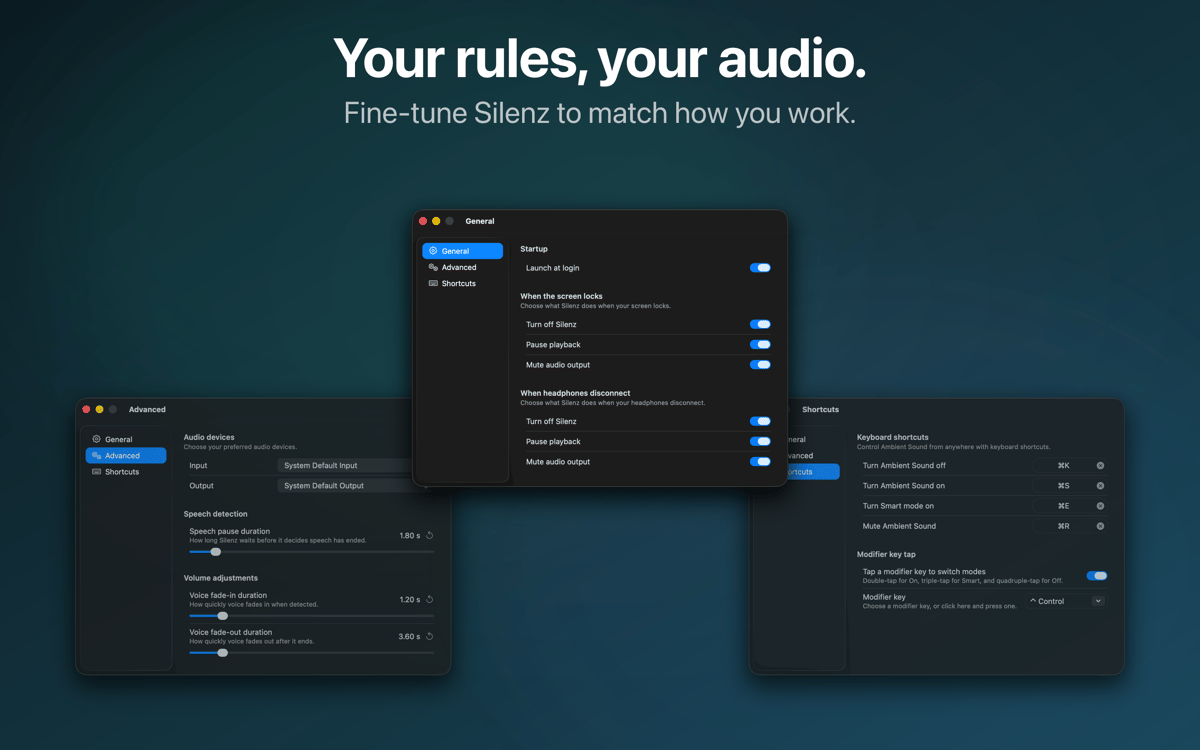Toggle Pause playback when the screen locks

(760, 345)
